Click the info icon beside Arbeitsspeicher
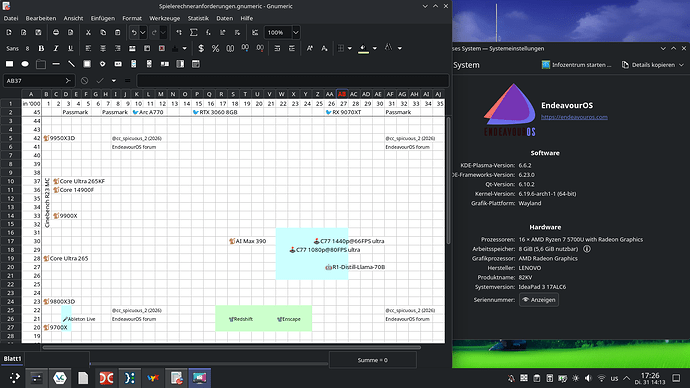 [x=587, y=249]
